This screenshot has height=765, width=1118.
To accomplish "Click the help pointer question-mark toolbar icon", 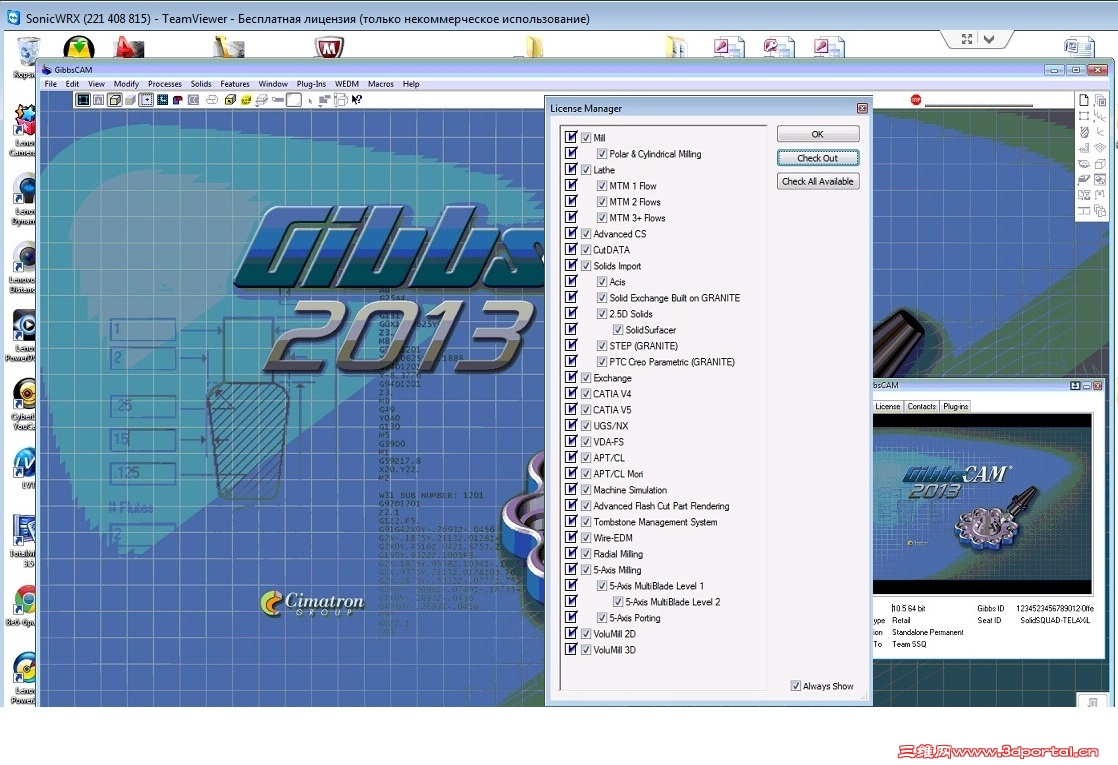I will (x=357, y=100).
